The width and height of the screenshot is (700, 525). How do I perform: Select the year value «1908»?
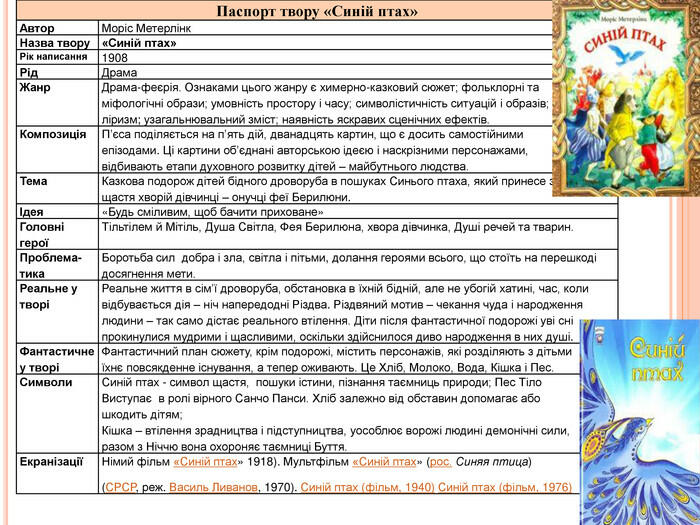114,58
